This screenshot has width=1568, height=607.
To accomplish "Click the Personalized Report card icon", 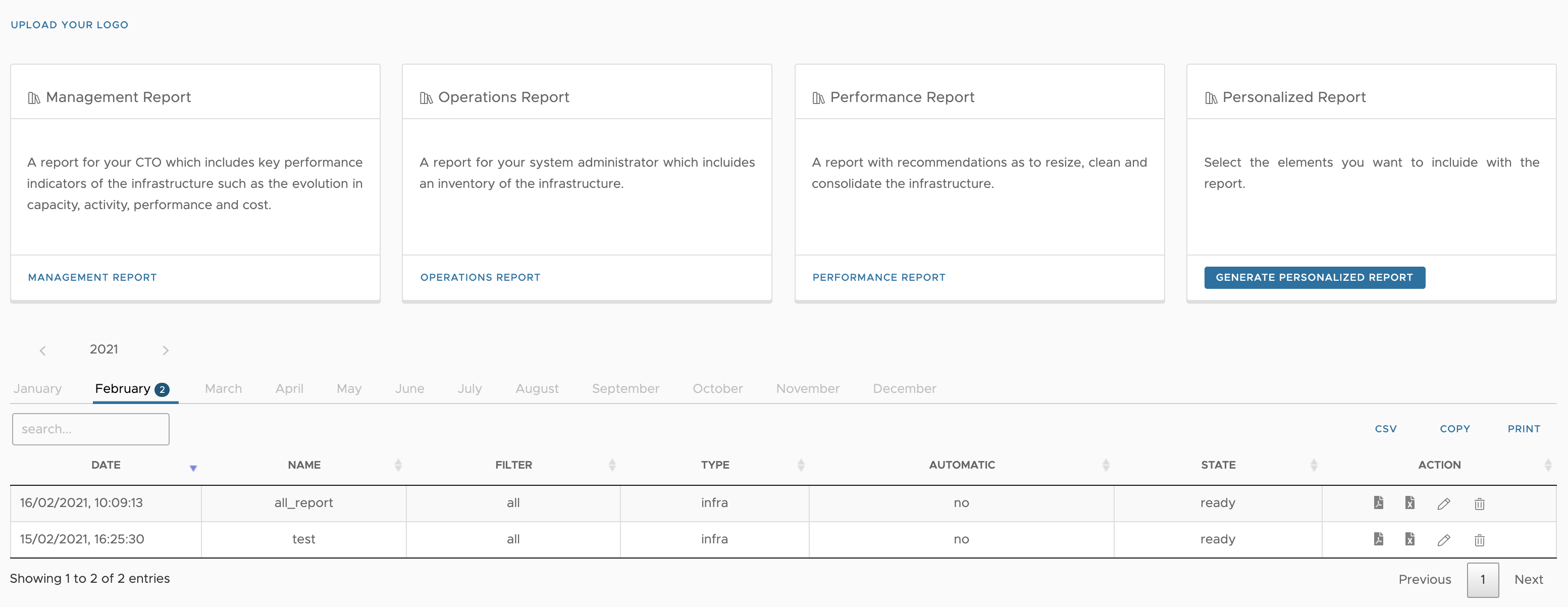I will [1211, 98].
